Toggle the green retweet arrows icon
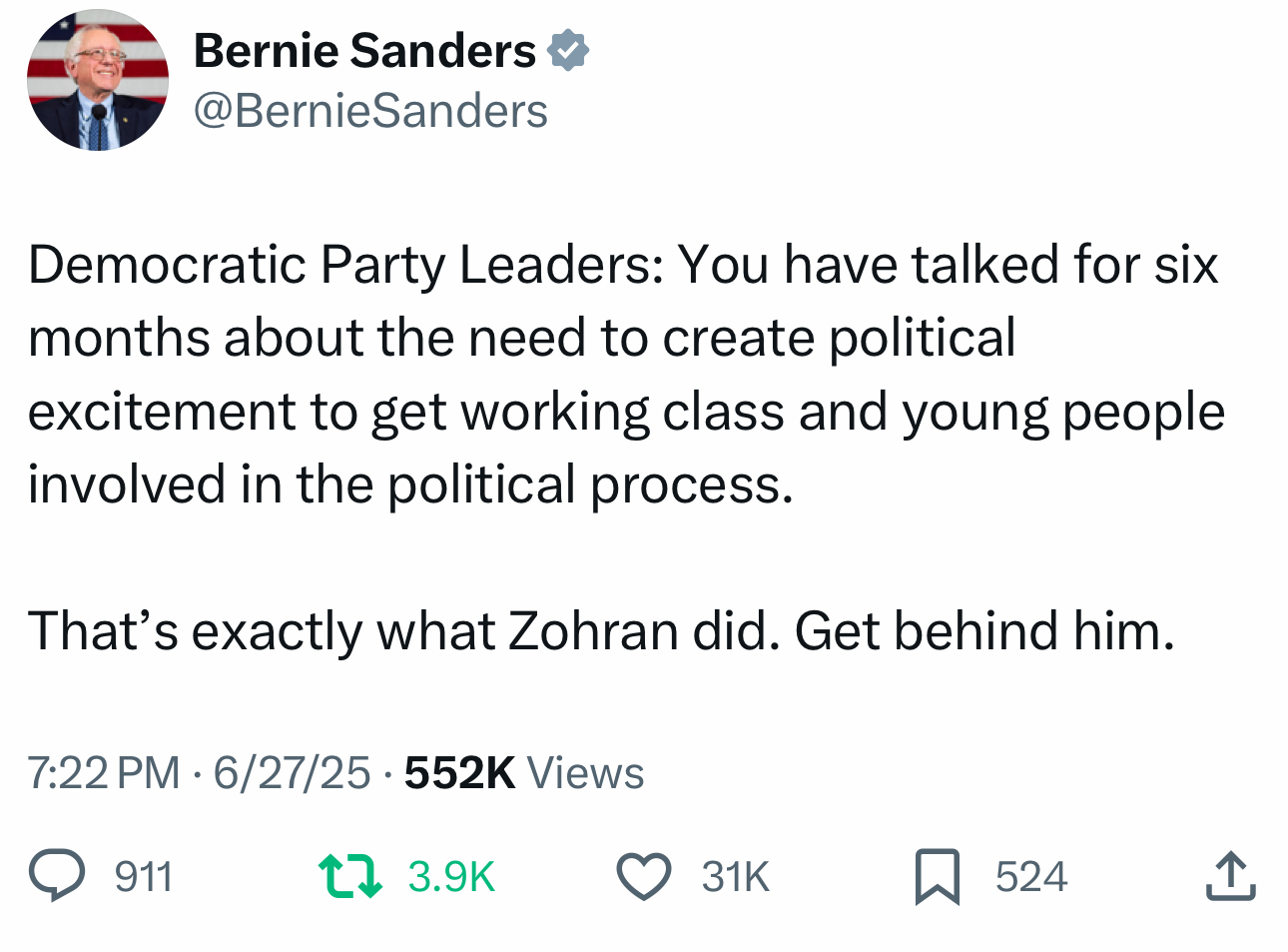 tap(349, 875)
